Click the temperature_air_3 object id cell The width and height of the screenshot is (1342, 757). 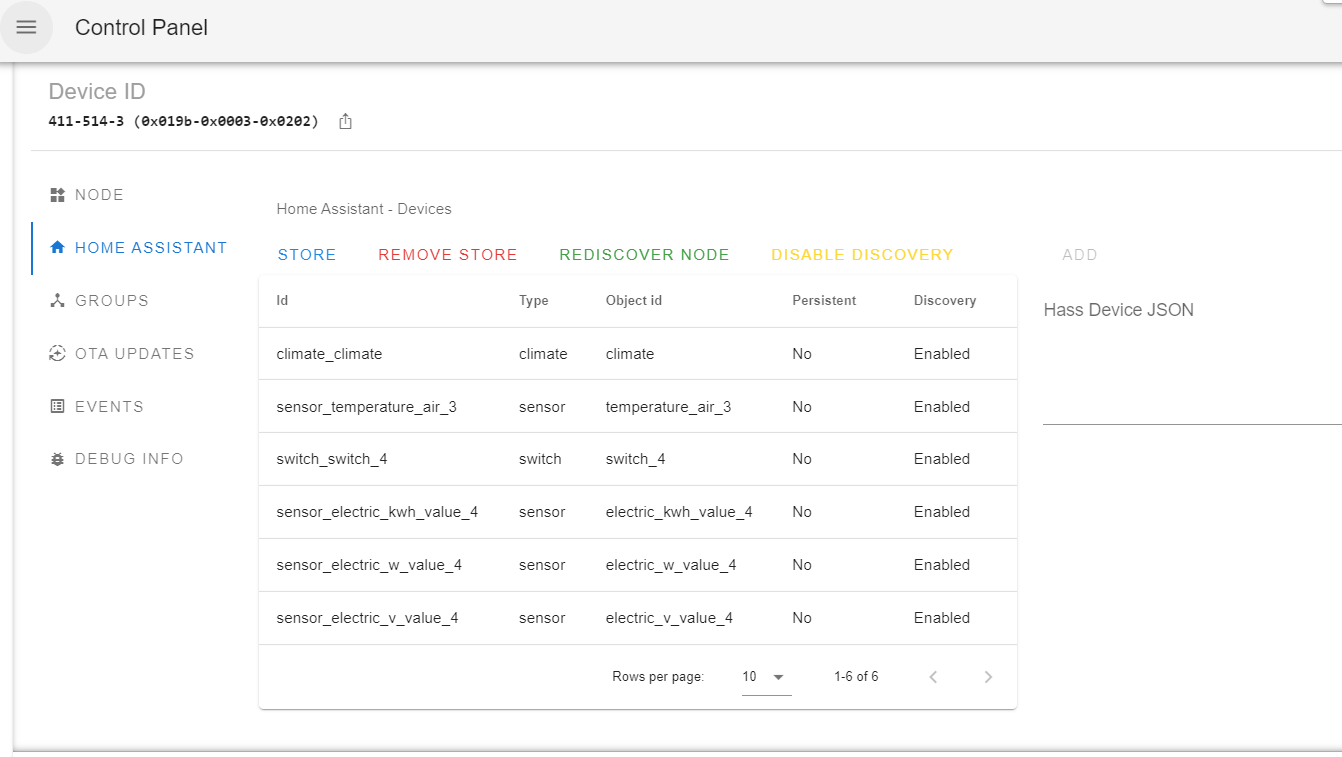tap(668, 407)
